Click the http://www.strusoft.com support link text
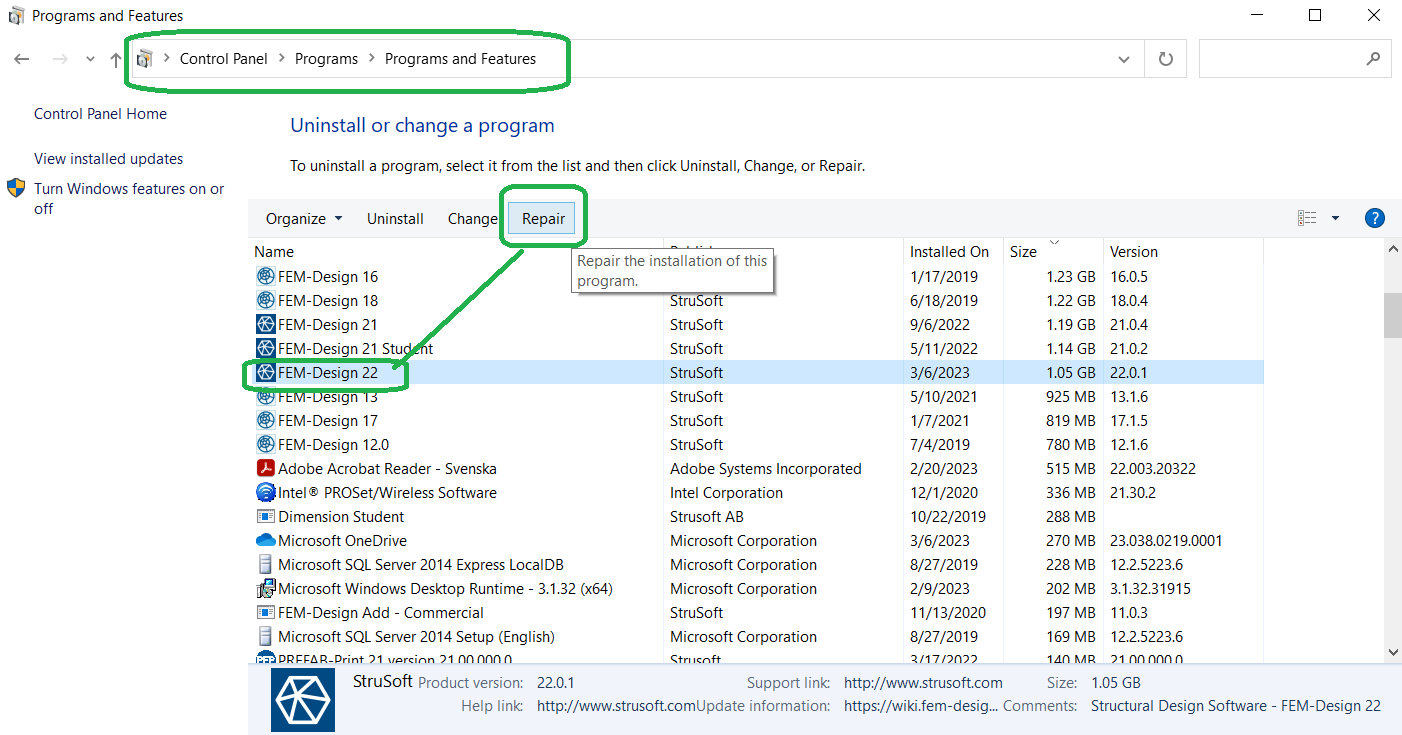The width and height of the screenshot is (1402, 735). click(923, 683)
